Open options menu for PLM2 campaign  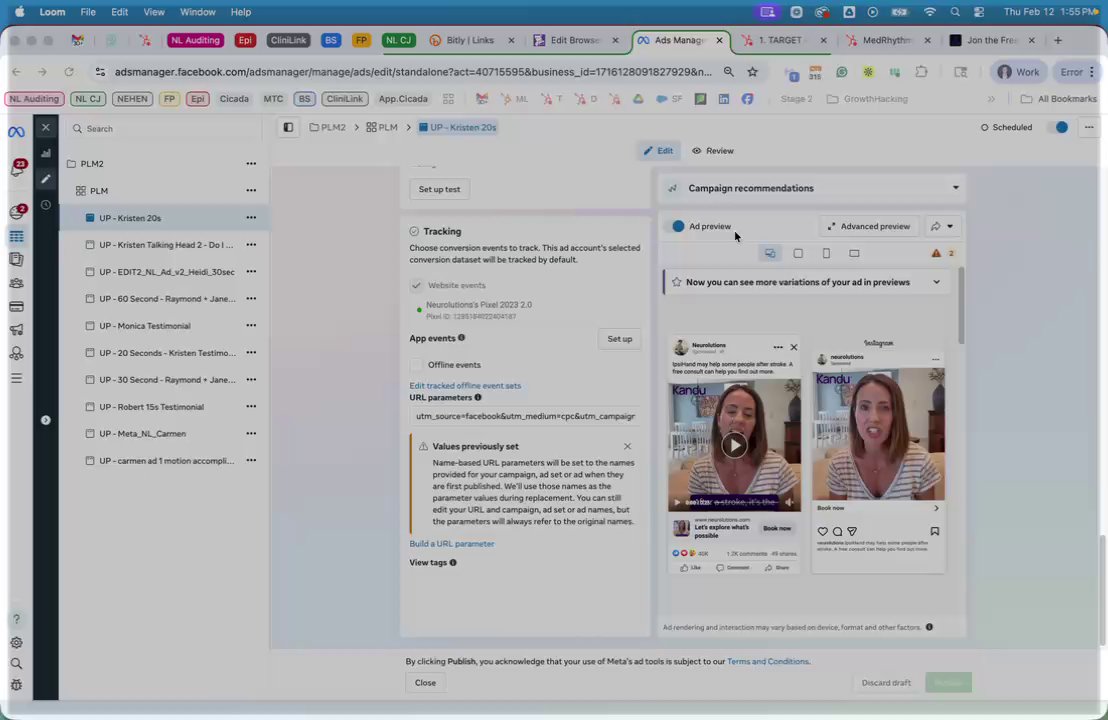click(x=251, y=164)
